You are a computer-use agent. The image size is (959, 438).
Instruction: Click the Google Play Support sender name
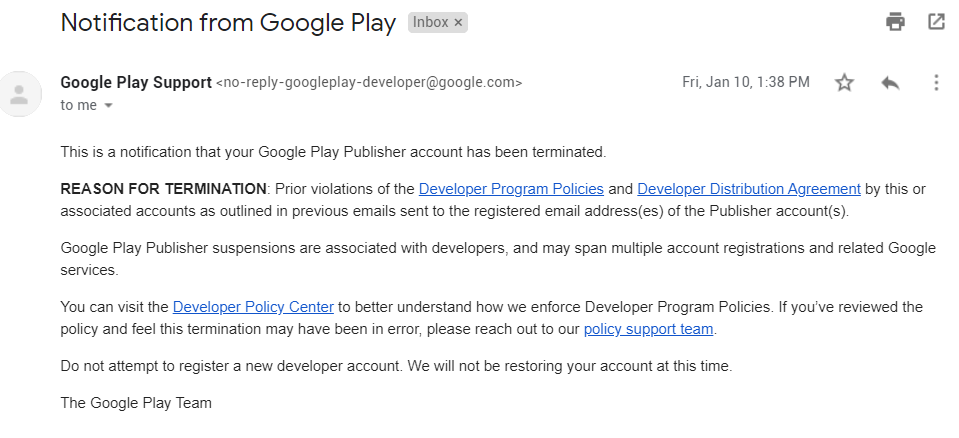136,83
